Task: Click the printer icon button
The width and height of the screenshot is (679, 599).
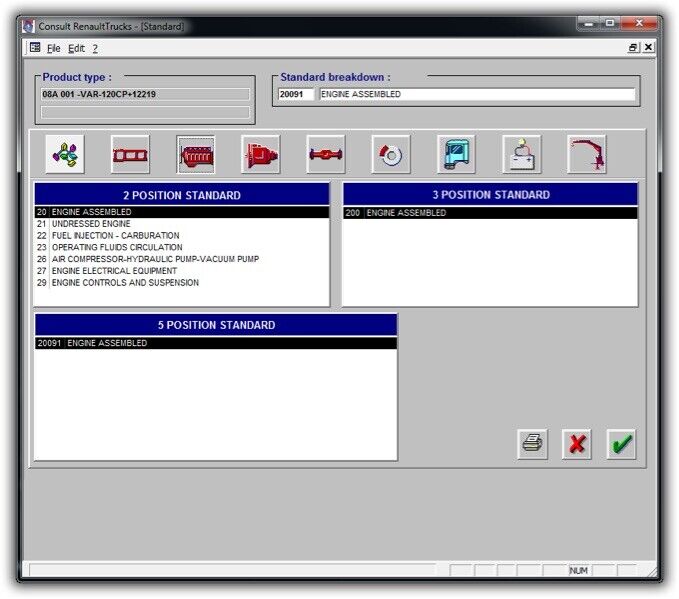Action: (533, 444)
